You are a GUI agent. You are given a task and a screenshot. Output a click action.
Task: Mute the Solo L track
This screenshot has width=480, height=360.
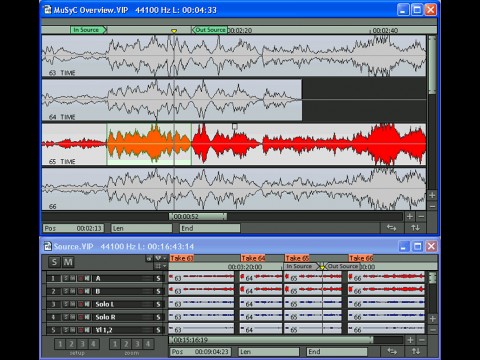pyautogui.click(x=73, y=304)
